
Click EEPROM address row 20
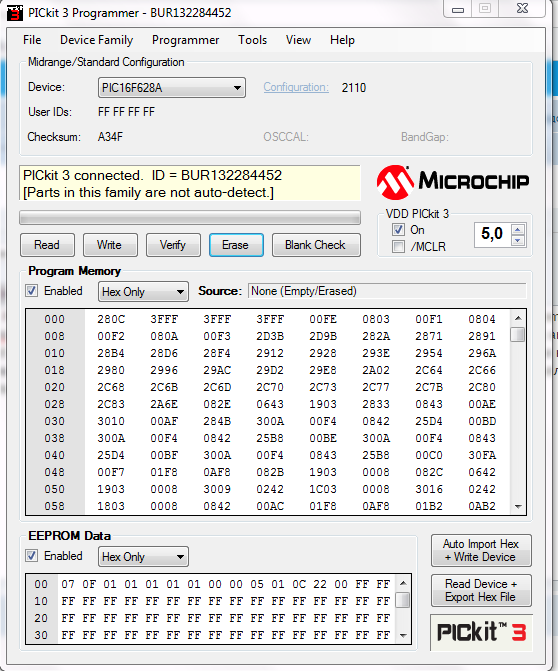pyautogui.click(x=41, y=618)
